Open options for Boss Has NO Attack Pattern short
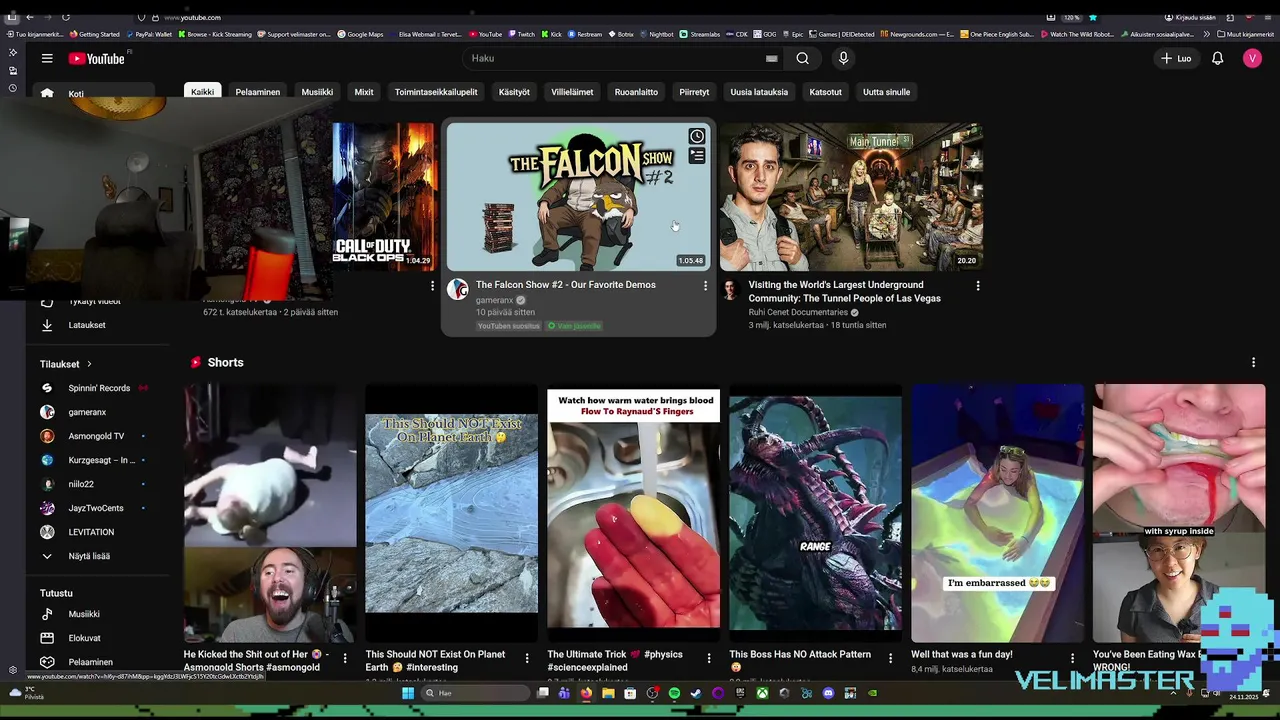The height and width of the screenshot is (720, 1280). 891,658
